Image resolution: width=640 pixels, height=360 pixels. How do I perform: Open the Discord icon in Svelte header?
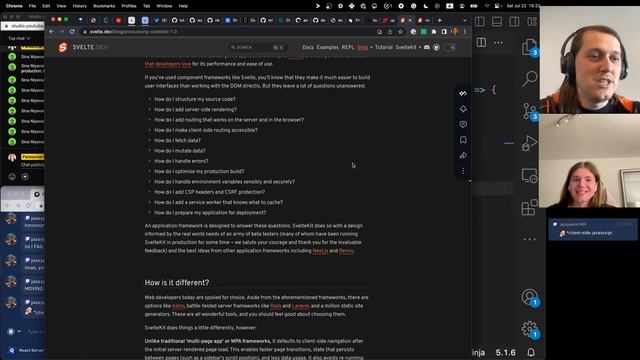coord(427,47)
